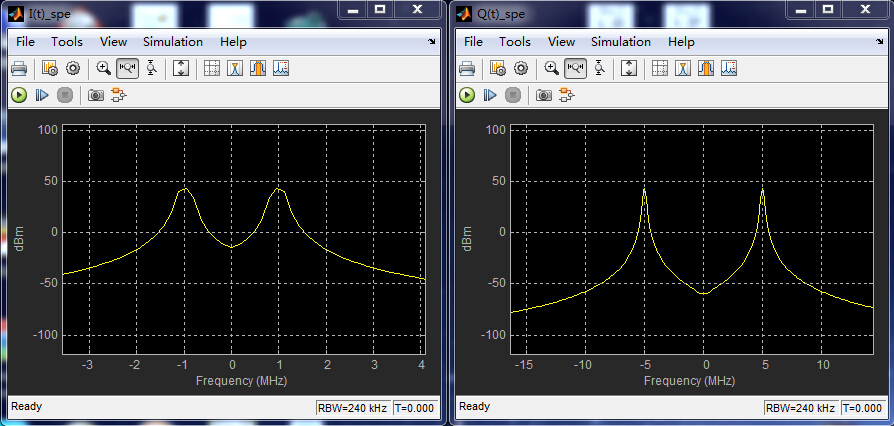The image size is (894, 426).
Task: Select Zoom In tool in I(t)_spe window
Action: tap(104, 68)
